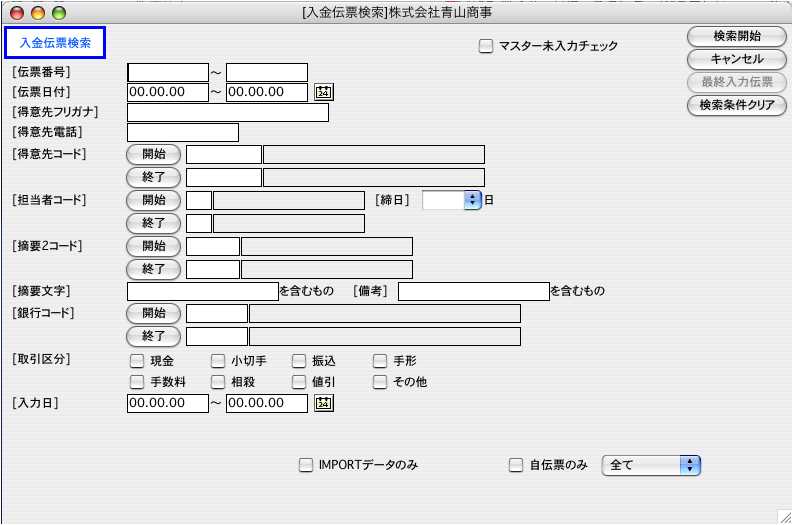Image resolution: width=794 pixels, height=525 pixels.
Task: Click 開始 button for 得意先コード
Action: [154, 154]
